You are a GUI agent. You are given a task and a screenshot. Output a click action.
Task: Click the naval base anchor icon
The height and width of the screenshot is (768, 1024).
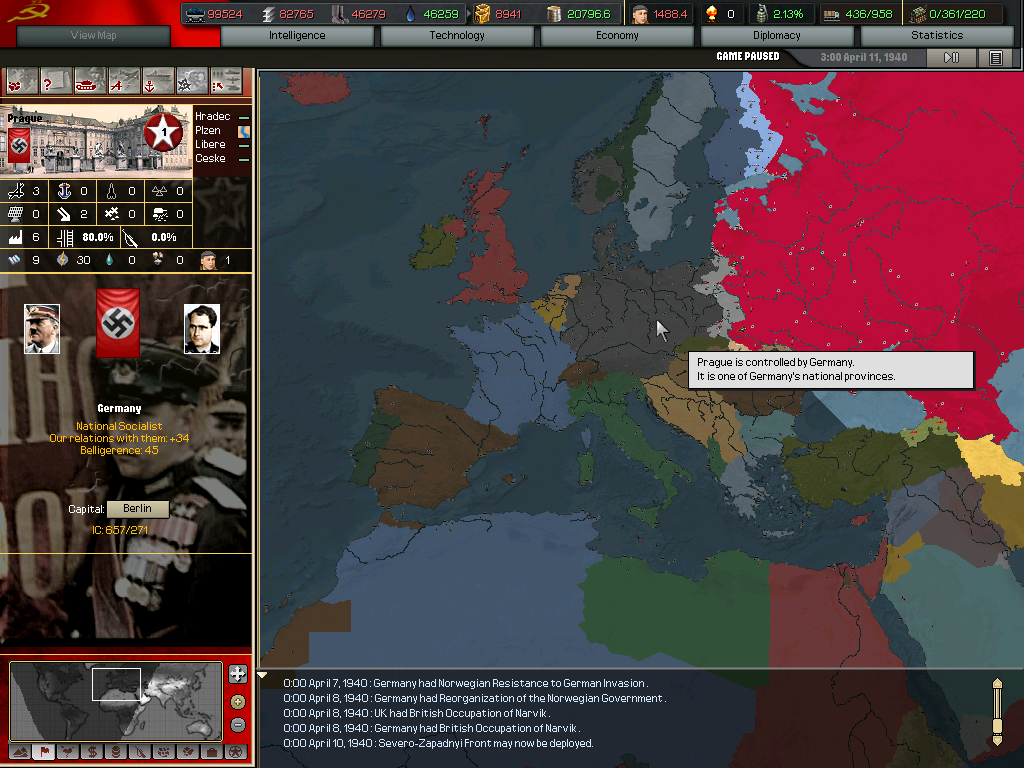(x=64, y=191)
